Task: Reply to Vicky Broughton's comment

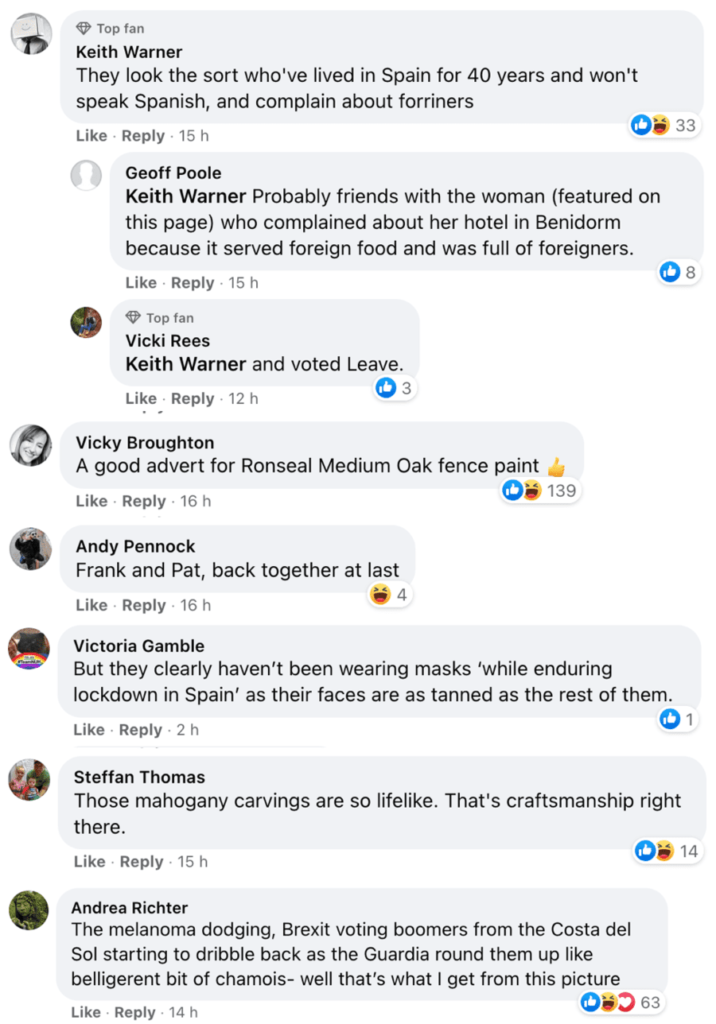Action: [143, 501]
